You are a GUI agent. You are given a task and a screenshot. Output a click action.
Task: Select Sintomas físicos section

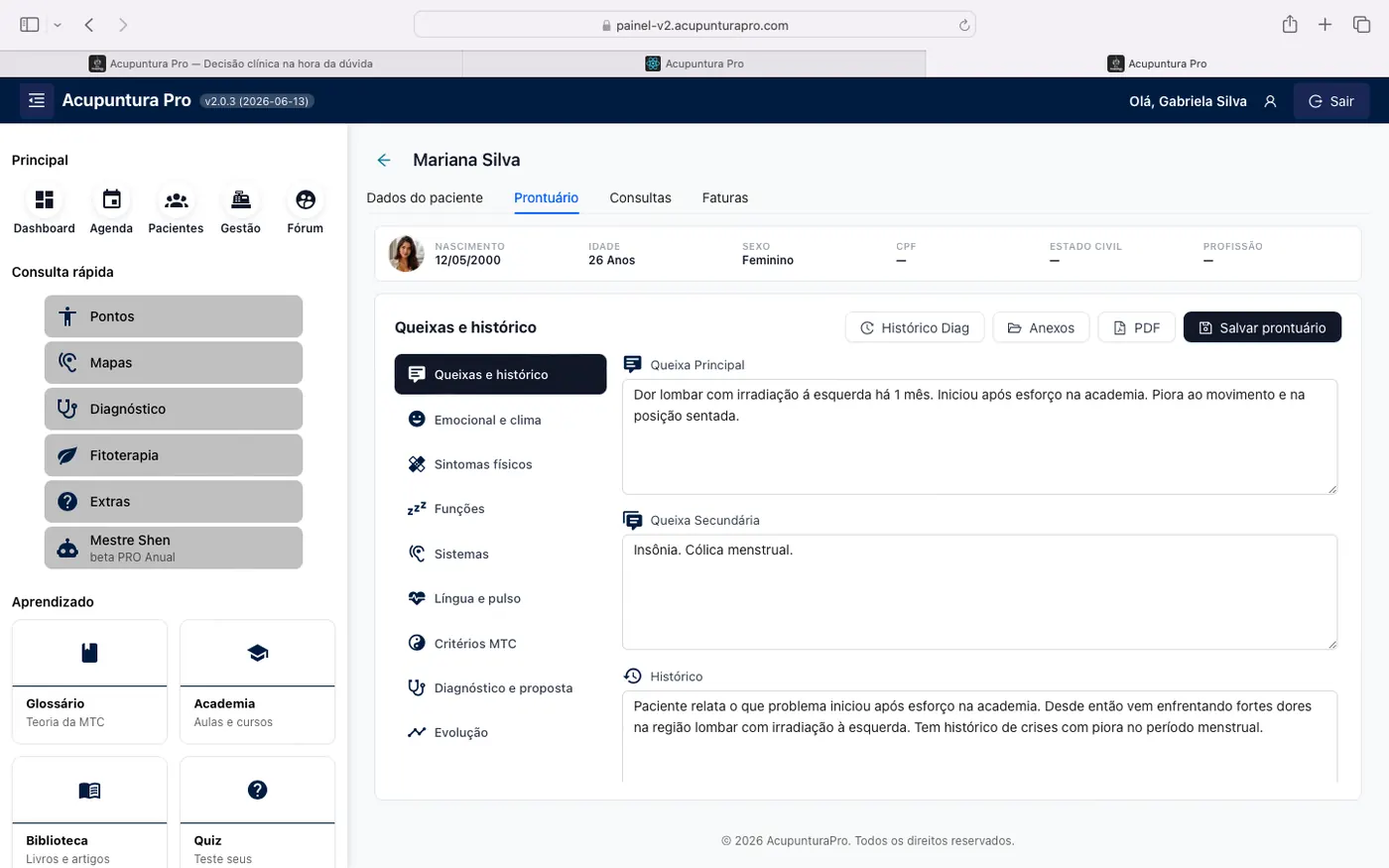(500, 464)
